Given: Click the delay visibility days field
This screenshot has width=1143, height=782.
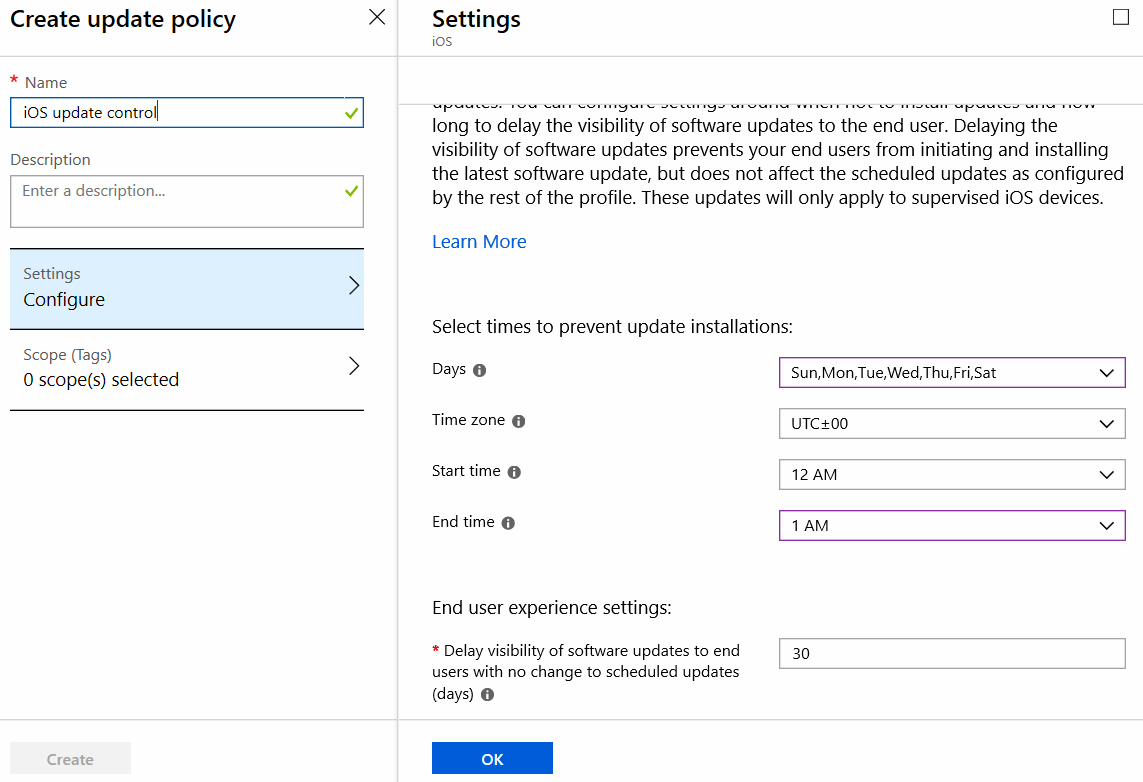Looking at the screenshot, I should coord(951,654).
